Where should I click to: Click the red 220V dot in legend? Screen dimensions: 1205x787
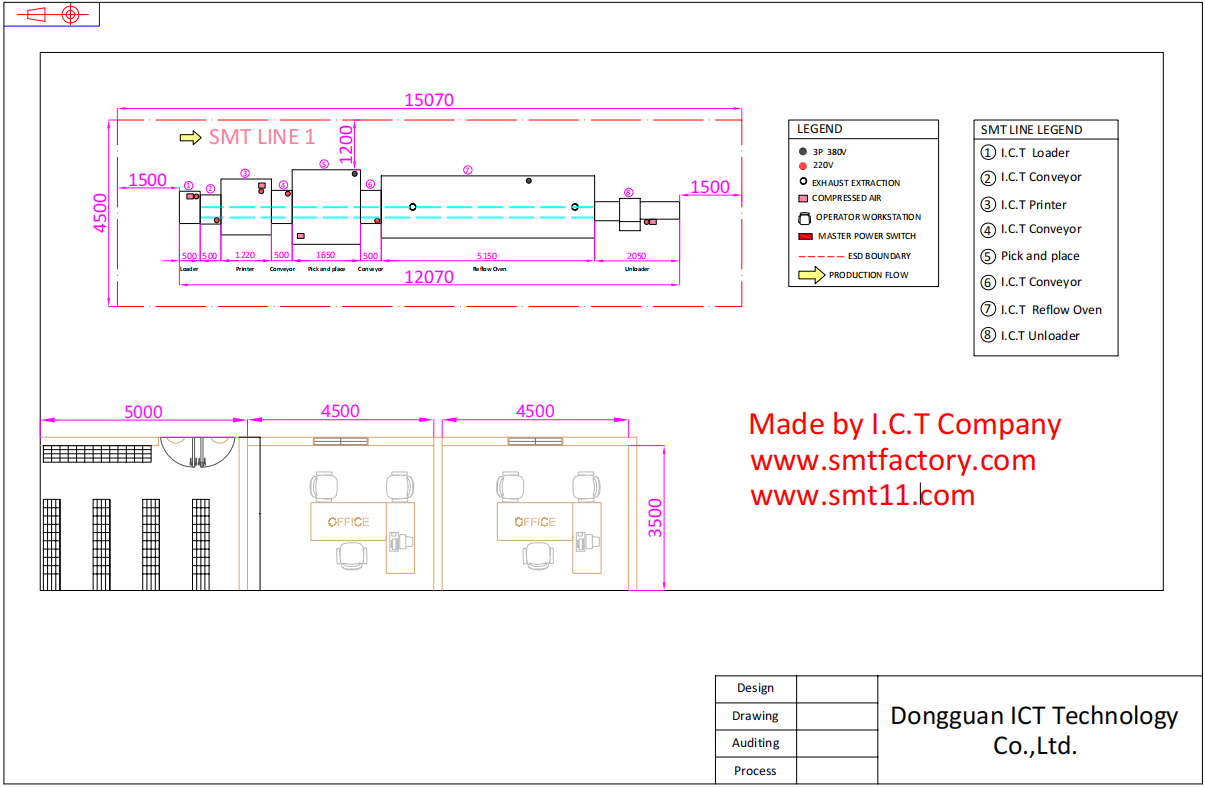[x=803, y=165]
